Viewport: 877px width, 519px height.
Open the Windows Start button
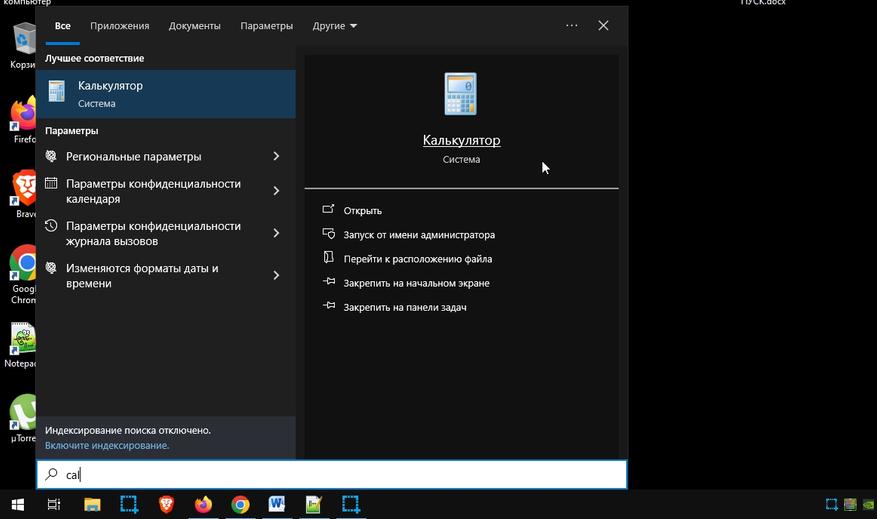click(x=18, y=504)
